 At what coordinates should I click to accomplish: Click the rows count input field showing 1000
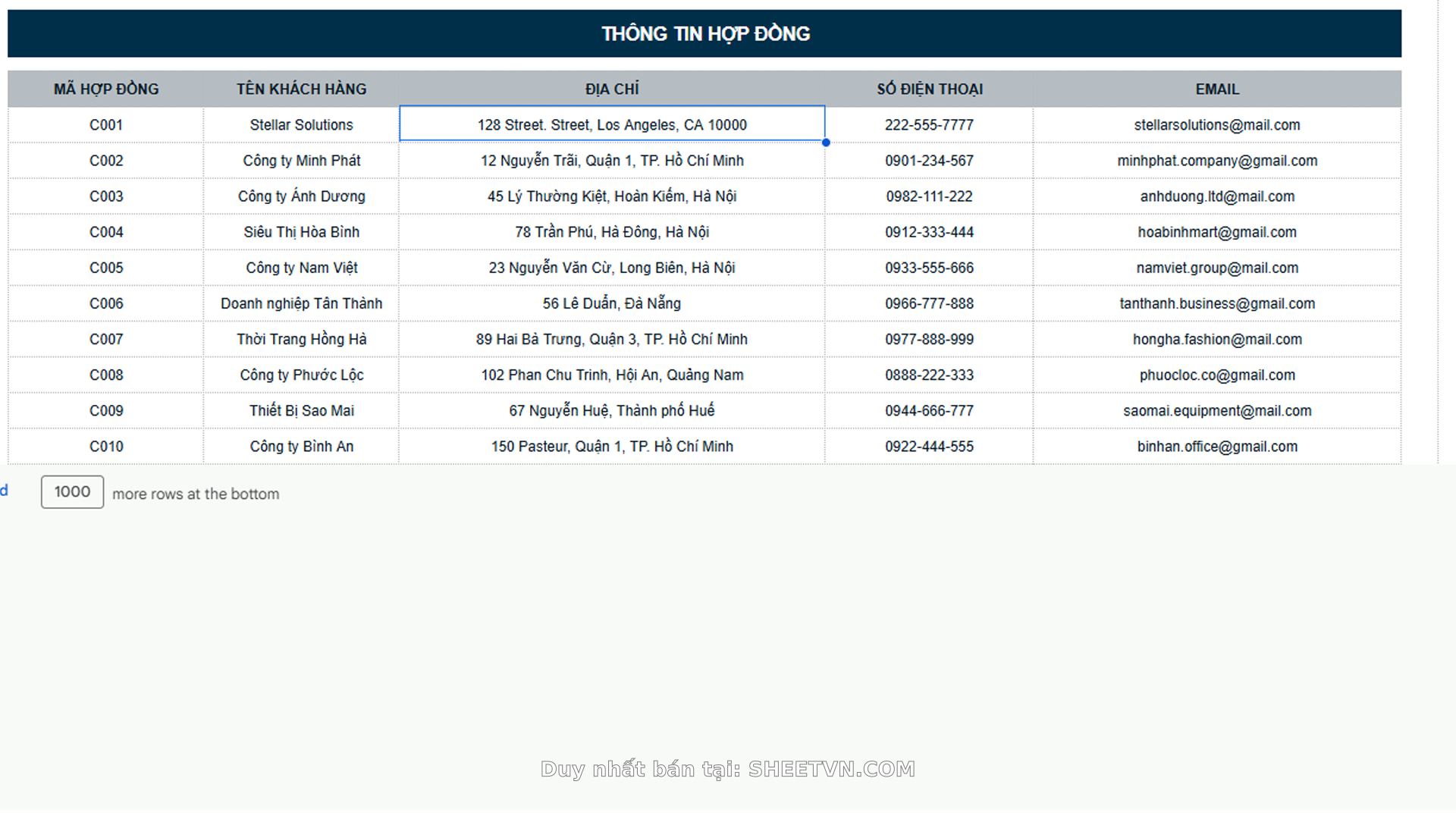tap(72, 492)
